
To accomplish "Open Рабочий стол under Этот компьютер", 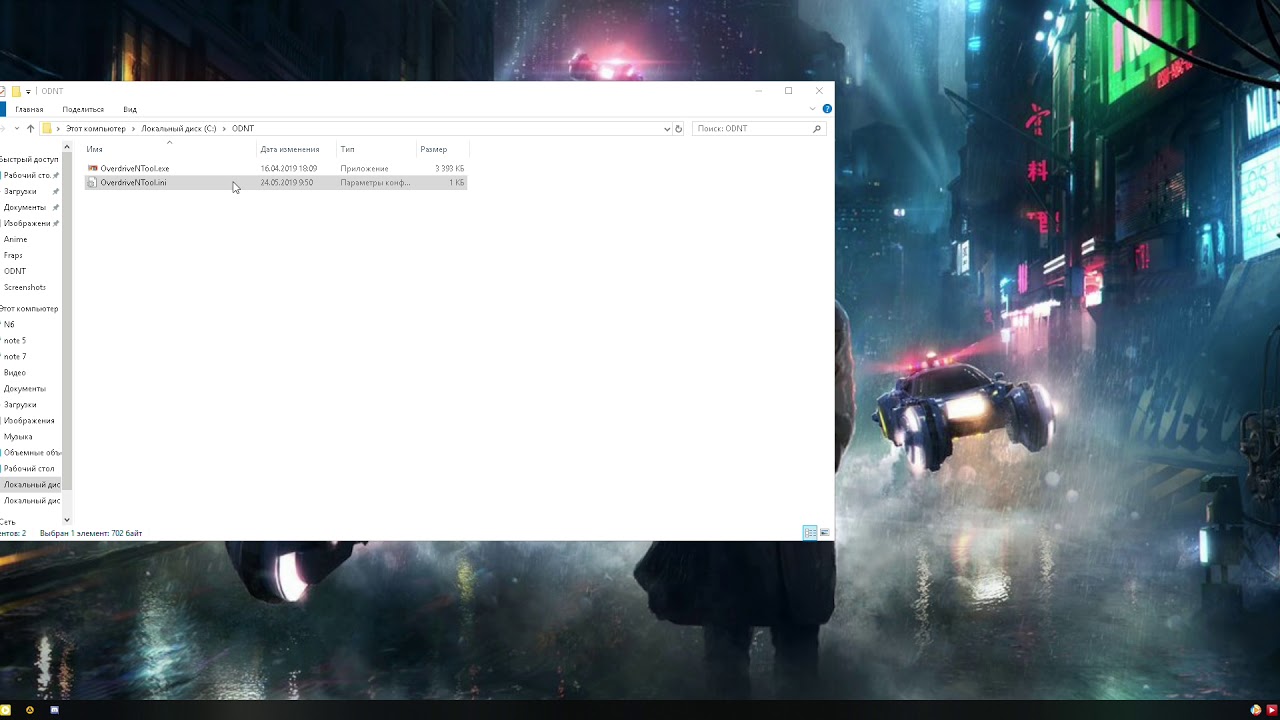I will pos(29,468).
